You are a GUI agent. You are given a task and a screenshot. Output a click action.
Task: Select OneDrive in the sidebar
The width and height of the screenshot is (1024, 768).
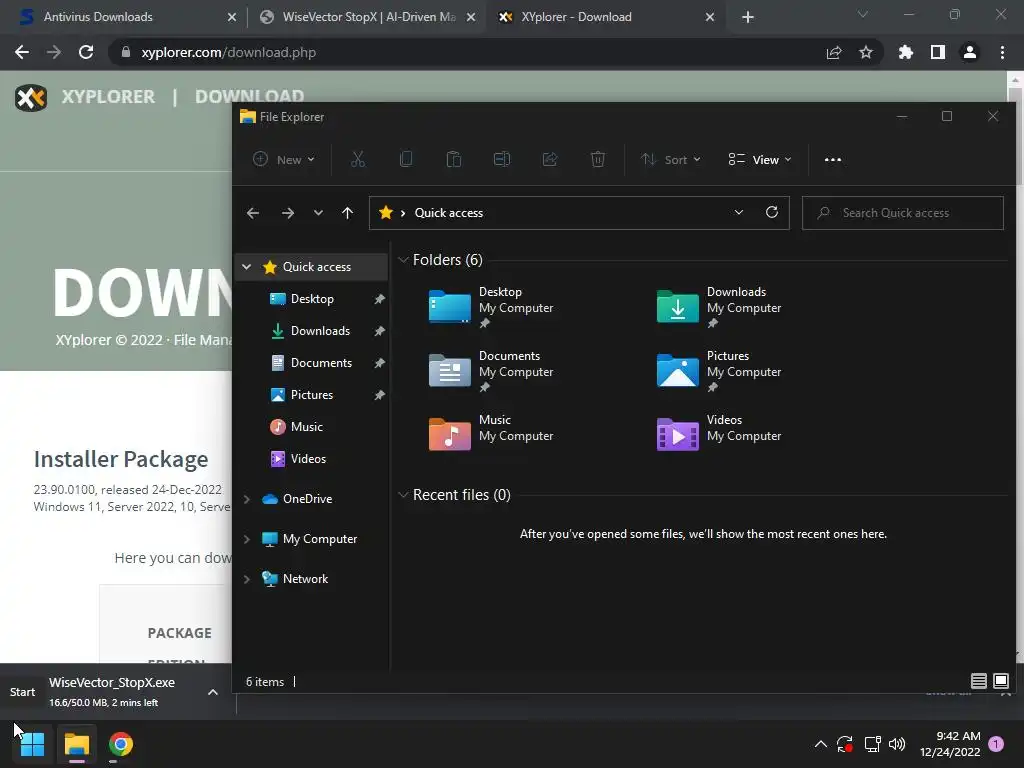307,499
